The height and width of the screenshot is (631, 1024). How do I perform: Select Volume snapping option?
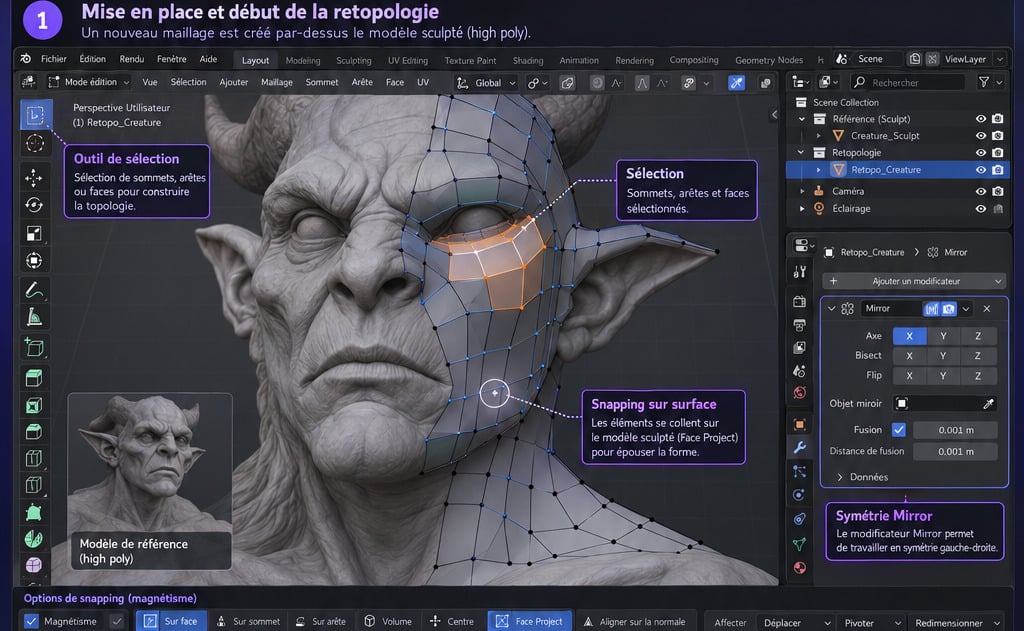388,621
